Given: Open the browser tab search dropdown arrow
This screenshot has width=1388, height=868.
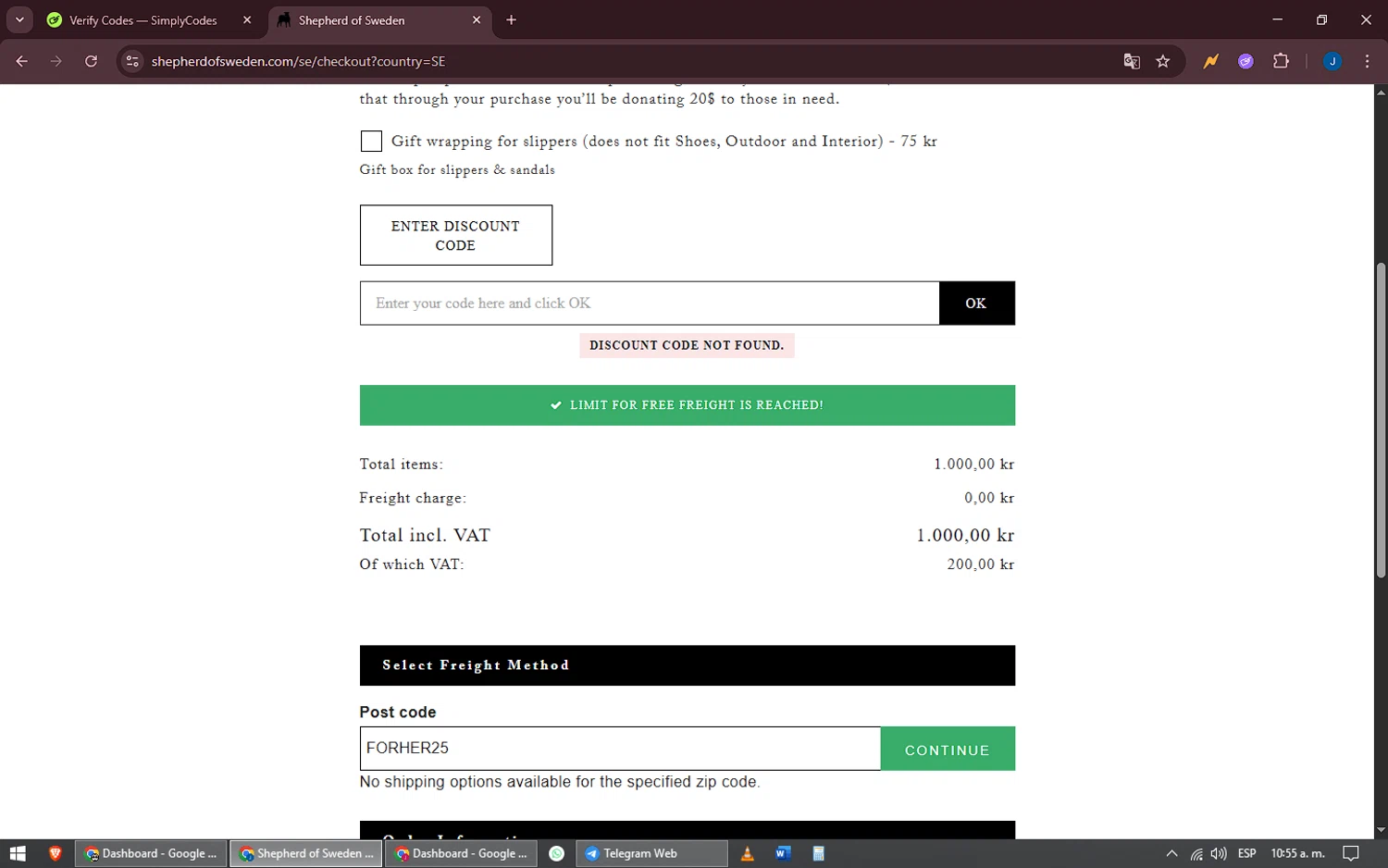Looking at the screenshot, I should (19, 19).
